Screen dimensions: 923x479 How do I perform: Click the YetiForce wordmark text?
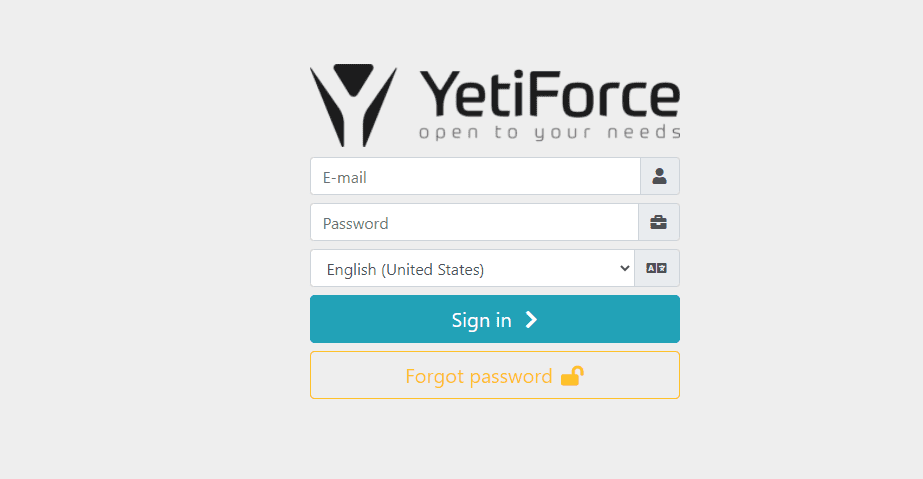pos(549,95)
